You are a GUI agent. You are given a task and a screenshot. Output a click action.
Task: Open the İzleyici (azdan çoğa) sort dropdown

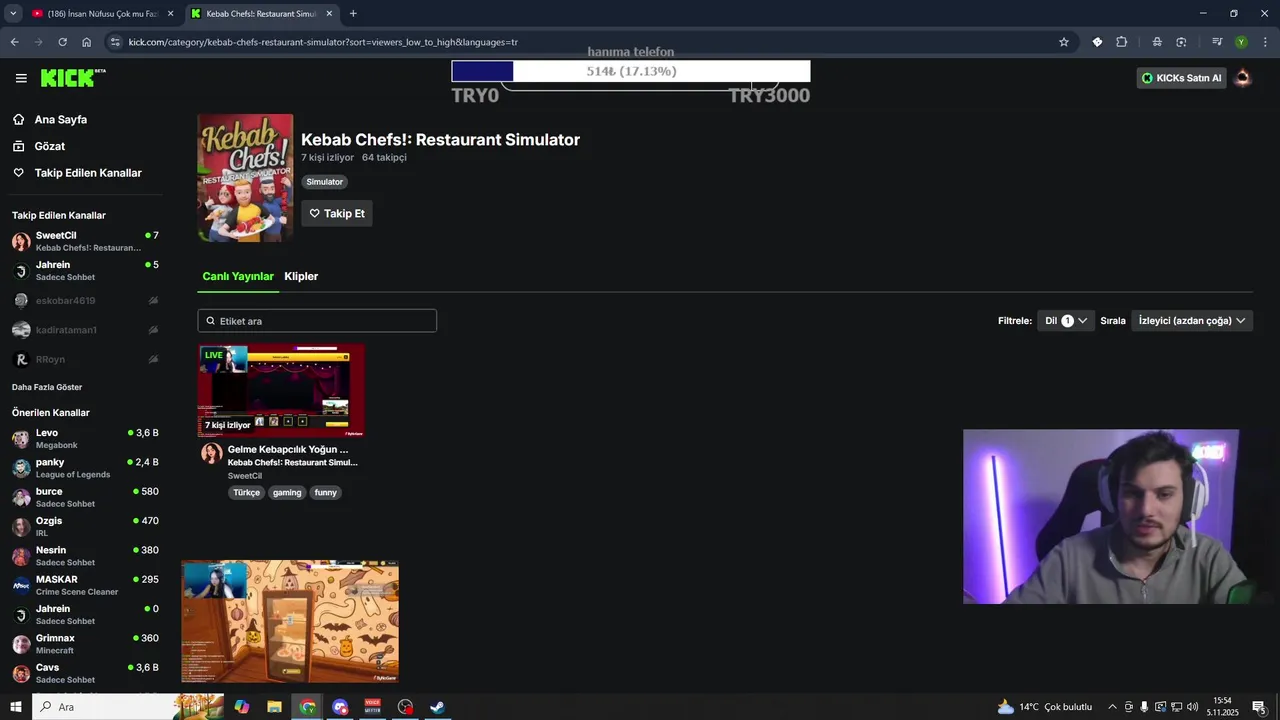[1192, 321]
